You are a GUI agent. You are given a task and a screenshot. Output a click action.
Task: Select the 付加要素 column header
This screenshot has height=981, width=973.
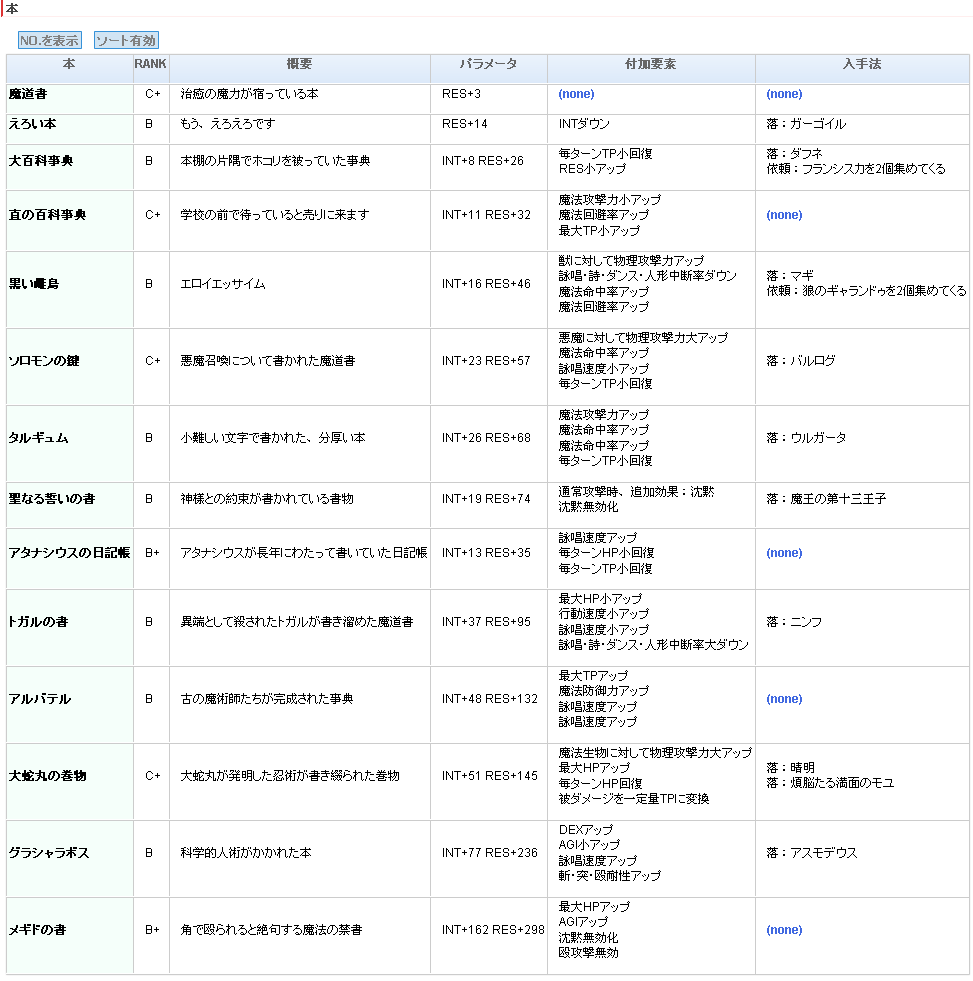651,64
